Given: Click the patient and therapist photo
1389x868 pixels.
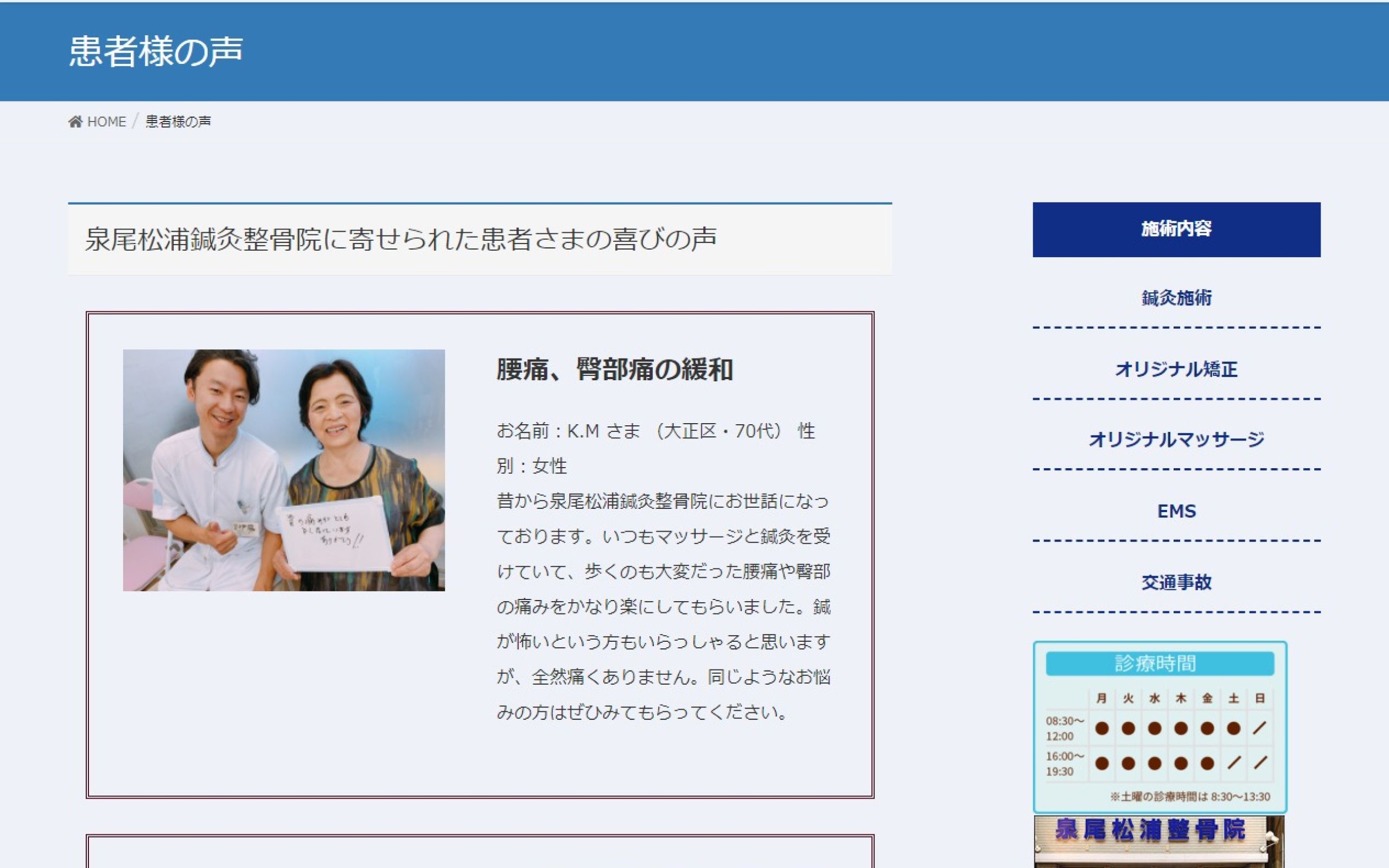Looking at the screenshot, I should (x=284, y=470).
